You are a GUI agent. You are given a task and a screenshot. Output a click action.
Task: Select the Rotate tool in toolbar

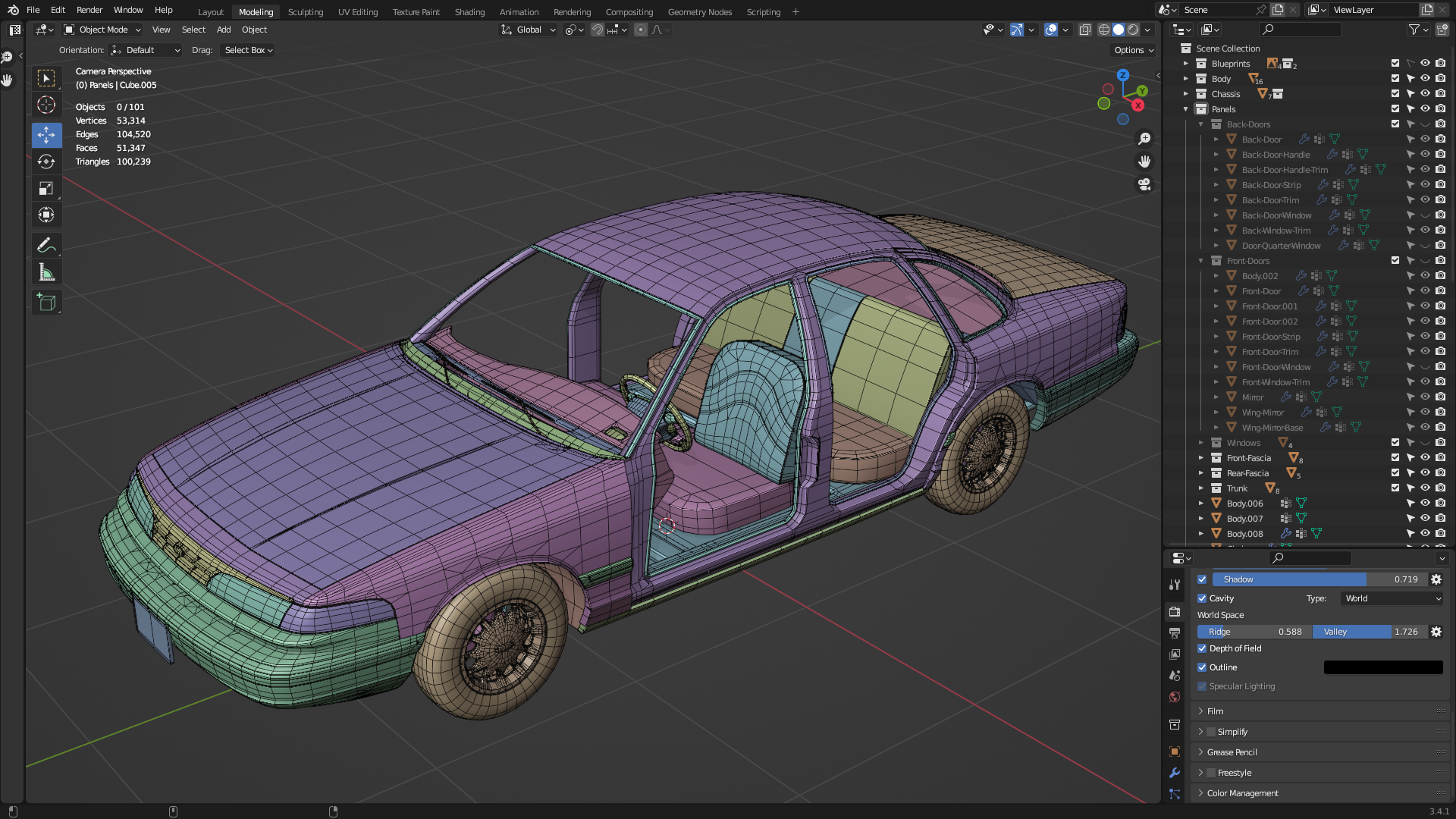pyautogui.click(x=46, y=162)
